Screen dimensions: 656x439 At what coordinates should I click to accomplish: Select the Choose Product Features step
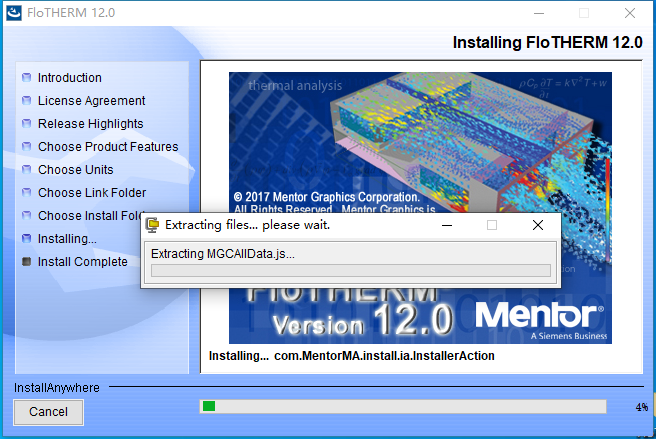(x=108, y=146)
